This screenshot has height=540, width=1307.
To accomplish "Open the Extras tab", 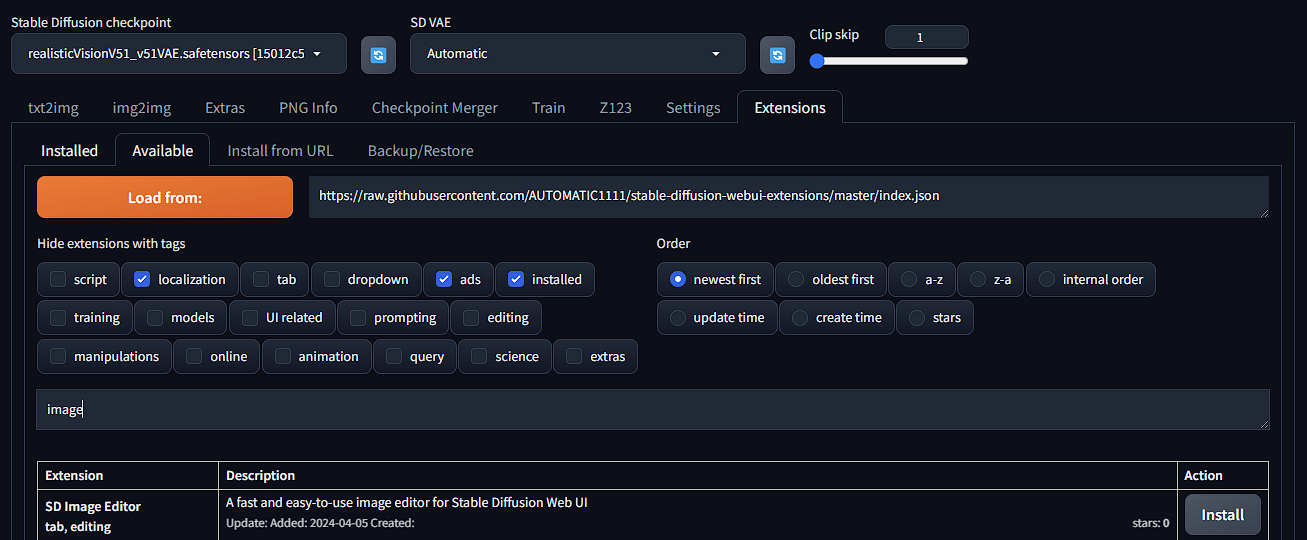I will tap(225, 108).
